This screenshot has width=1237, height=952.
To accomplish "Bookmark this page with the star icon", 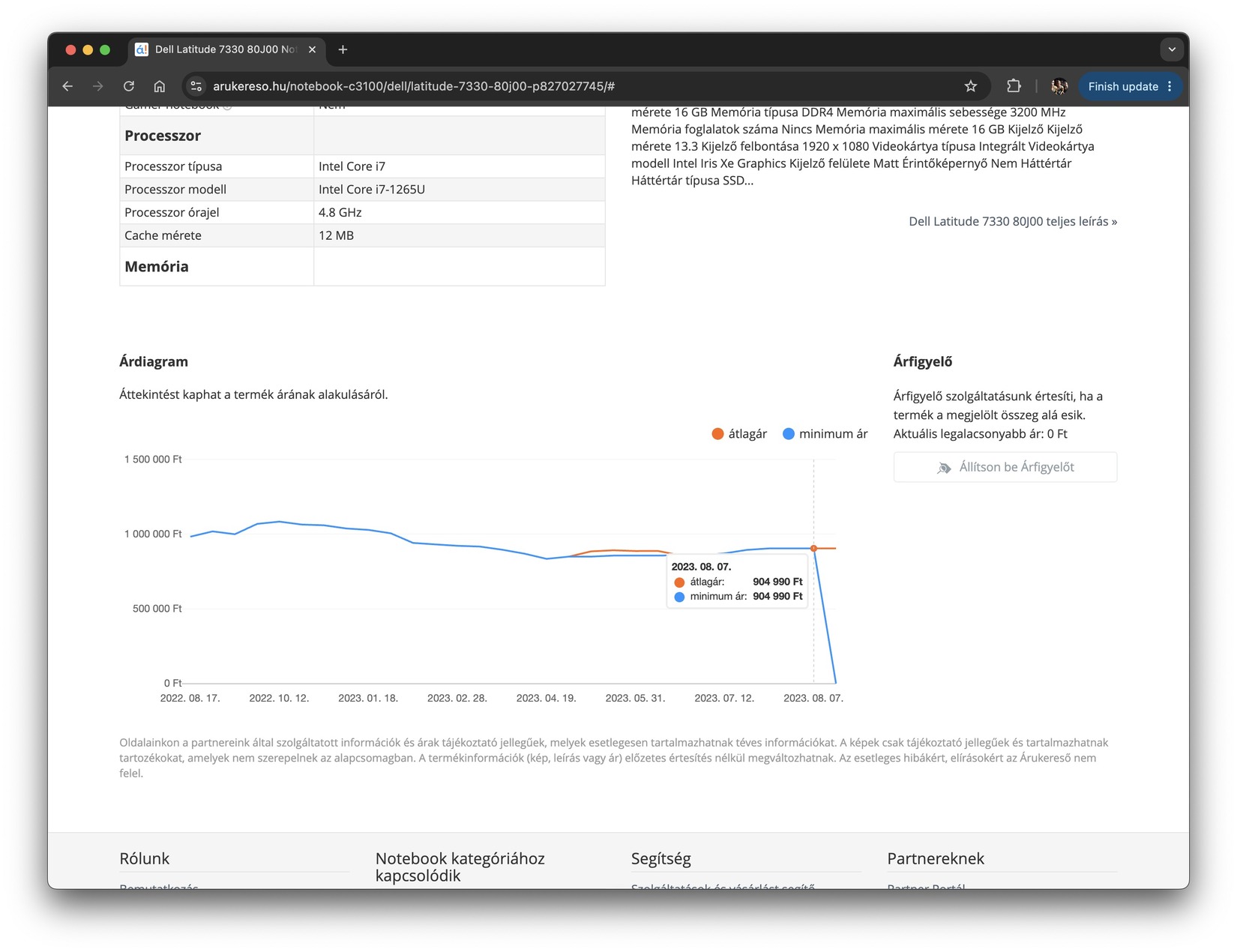I will 971,86.
